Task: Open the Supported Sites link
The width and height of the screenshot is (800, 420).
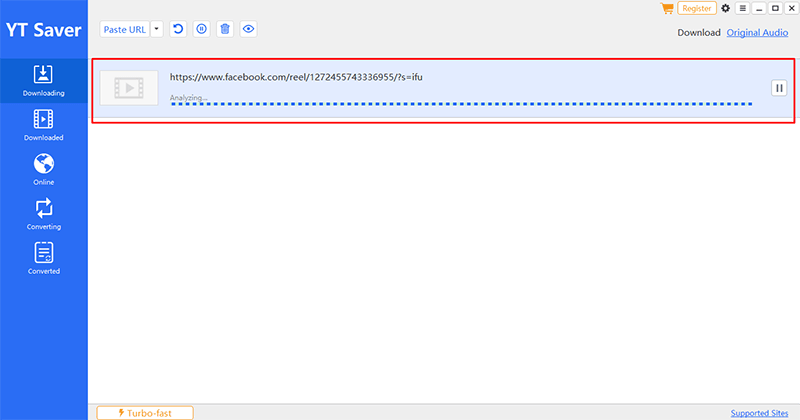Action: 759,413
